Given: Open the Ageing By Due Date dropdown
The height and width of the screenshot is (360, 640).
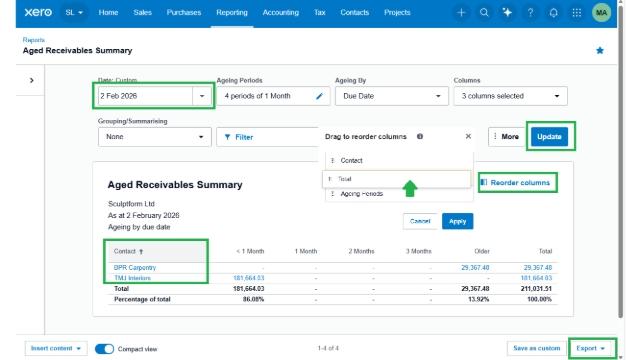Looking at the screenshot, I should (391, 96).
